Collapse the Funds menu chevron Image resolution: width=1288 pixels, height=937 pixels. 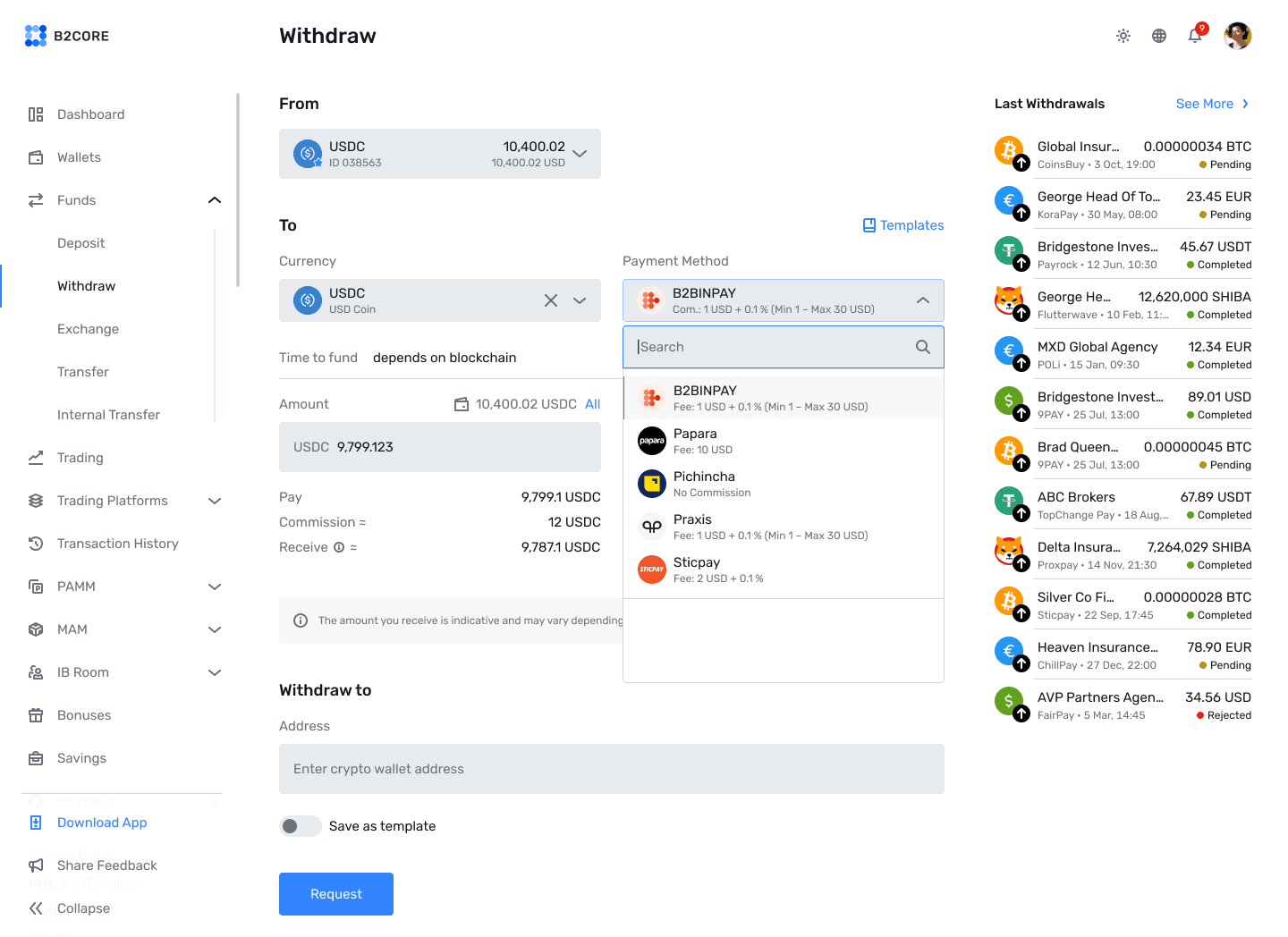click(x=215, y=200)
